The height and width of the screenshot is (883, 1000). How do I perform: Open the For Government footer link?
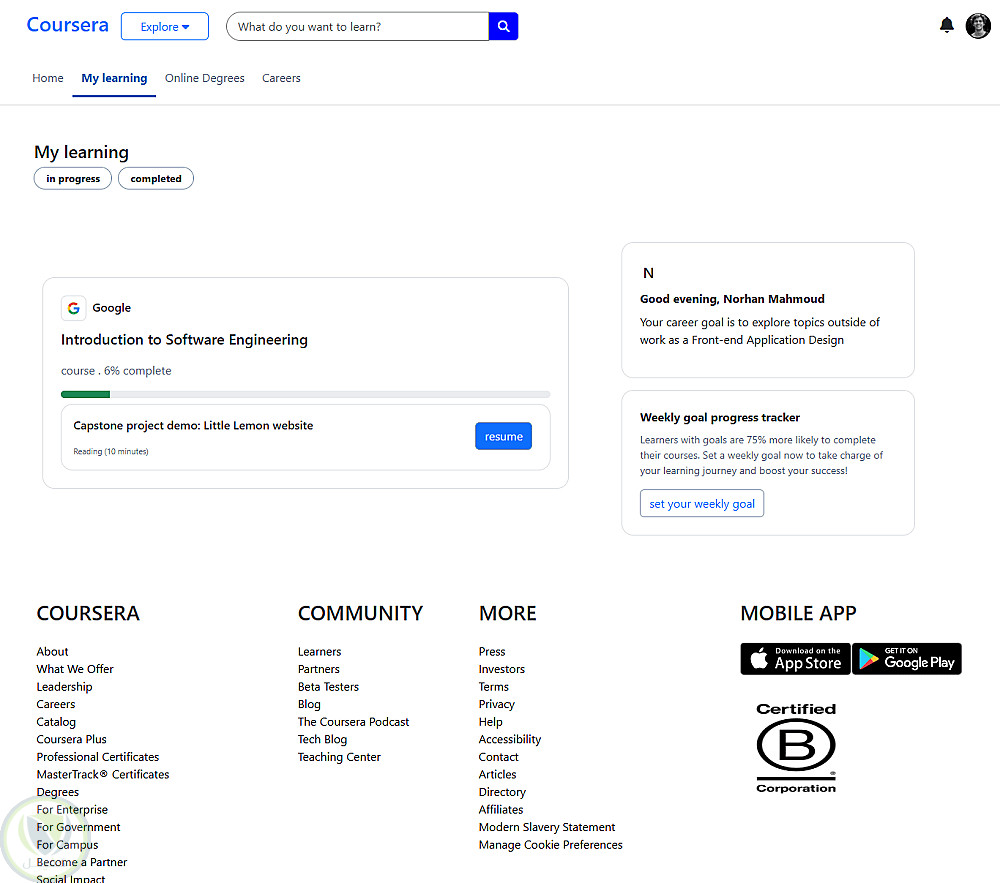click(78, 827)
